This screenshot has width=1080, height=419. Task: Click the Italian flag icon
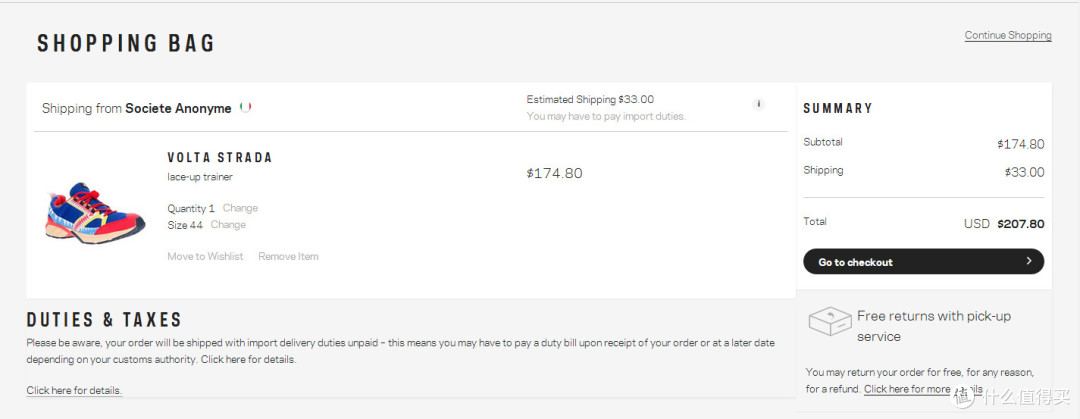(x=245, y=107)
